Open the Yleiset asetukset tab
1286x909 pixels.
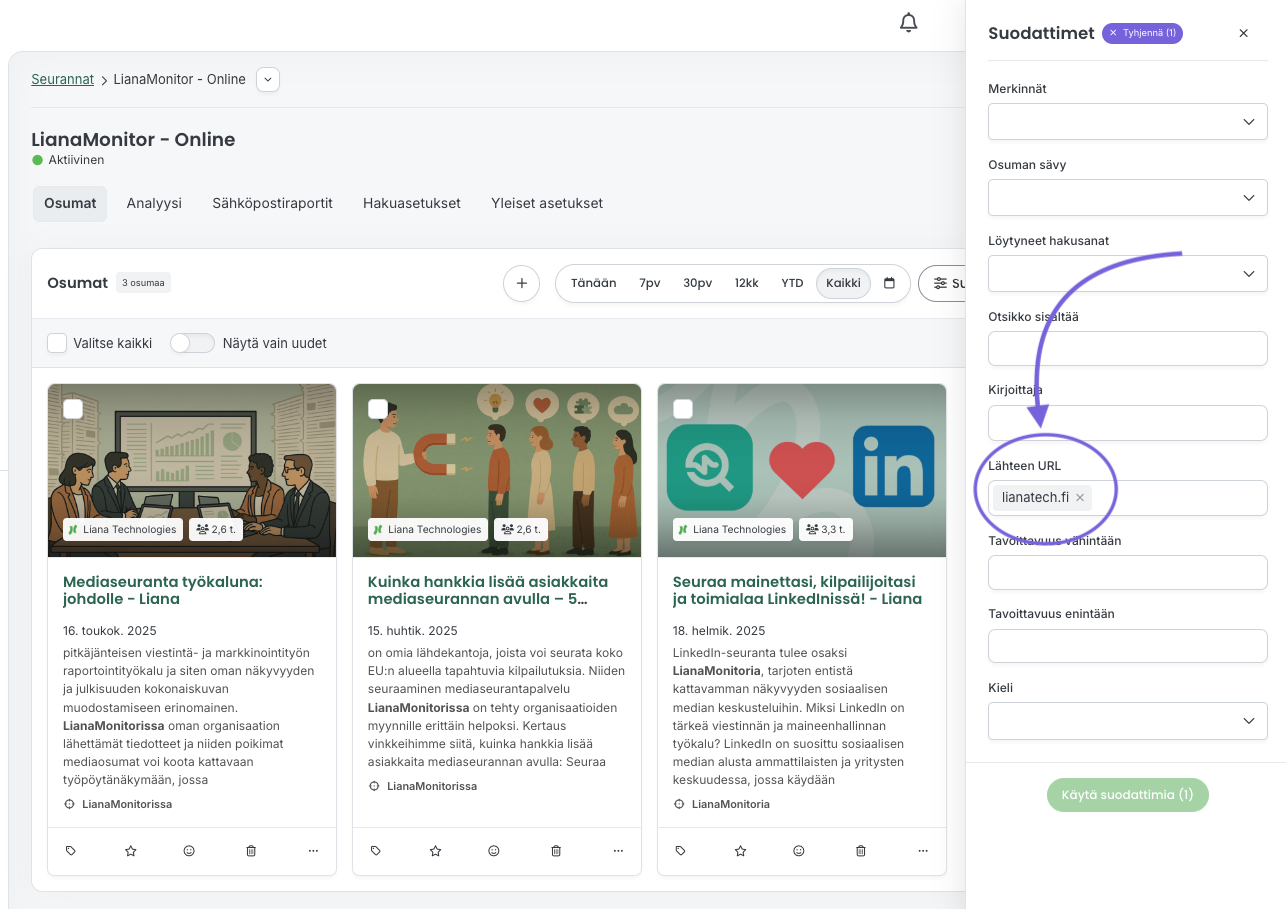547,203
